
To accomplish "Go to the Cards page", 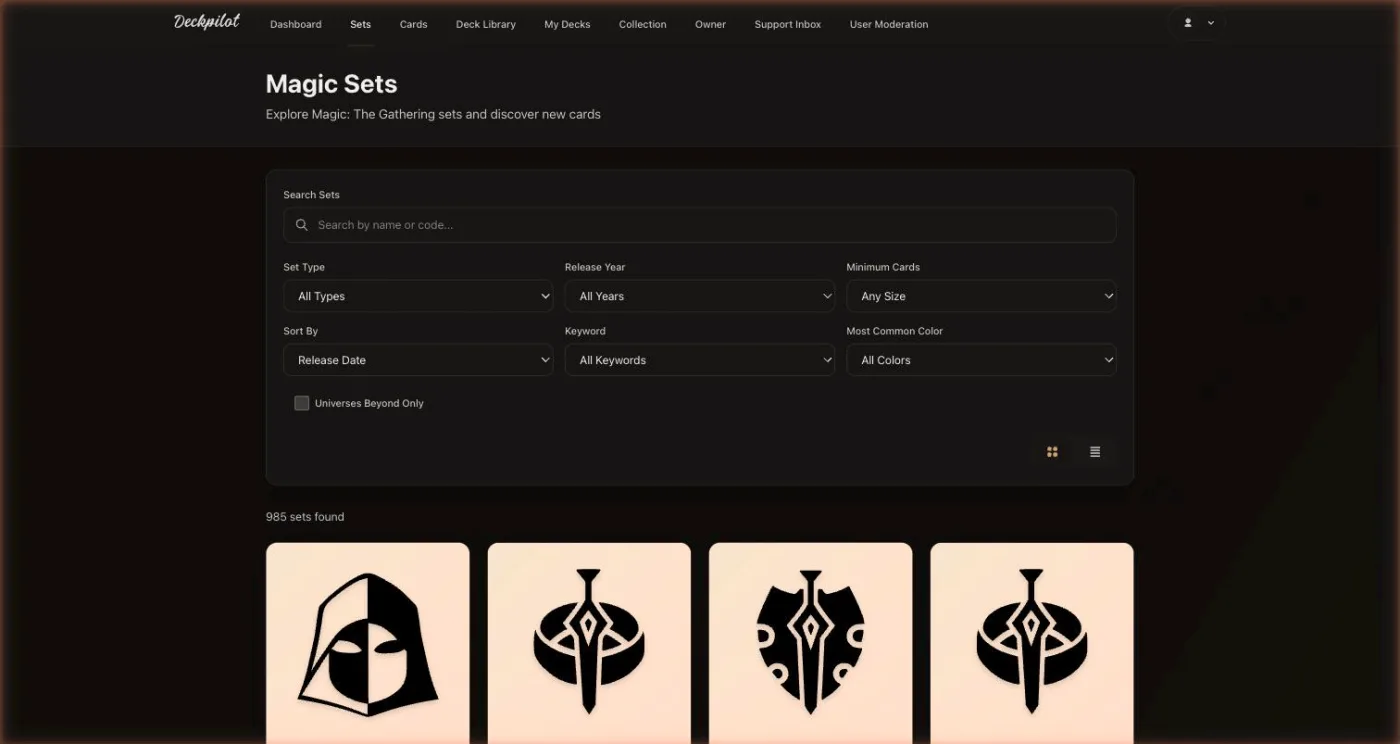I will click(413, 24).
